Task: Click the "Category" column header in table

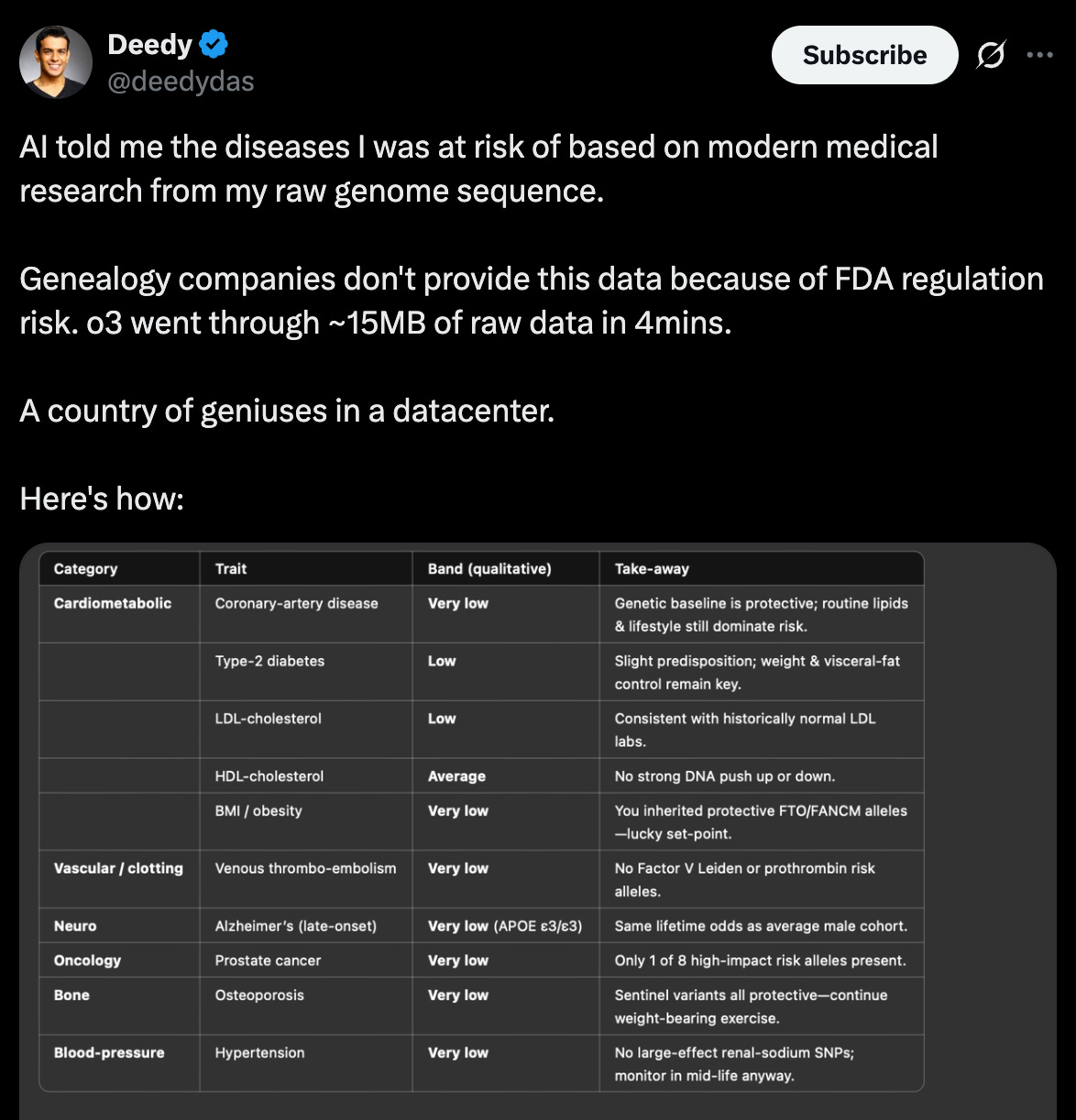Action: [x=85, y=568]
